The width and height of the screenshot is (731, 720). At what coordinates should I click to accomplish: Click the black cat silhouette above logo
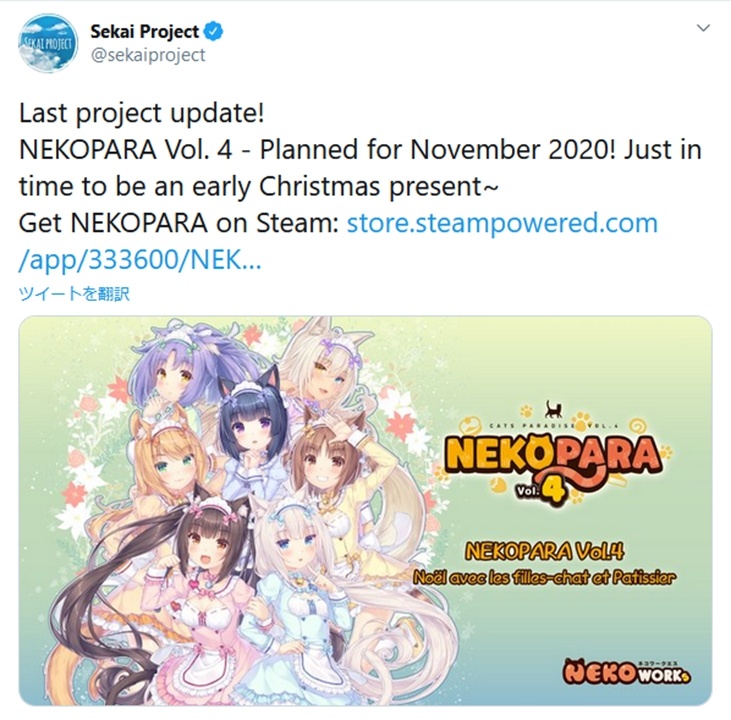pos(554,409)
